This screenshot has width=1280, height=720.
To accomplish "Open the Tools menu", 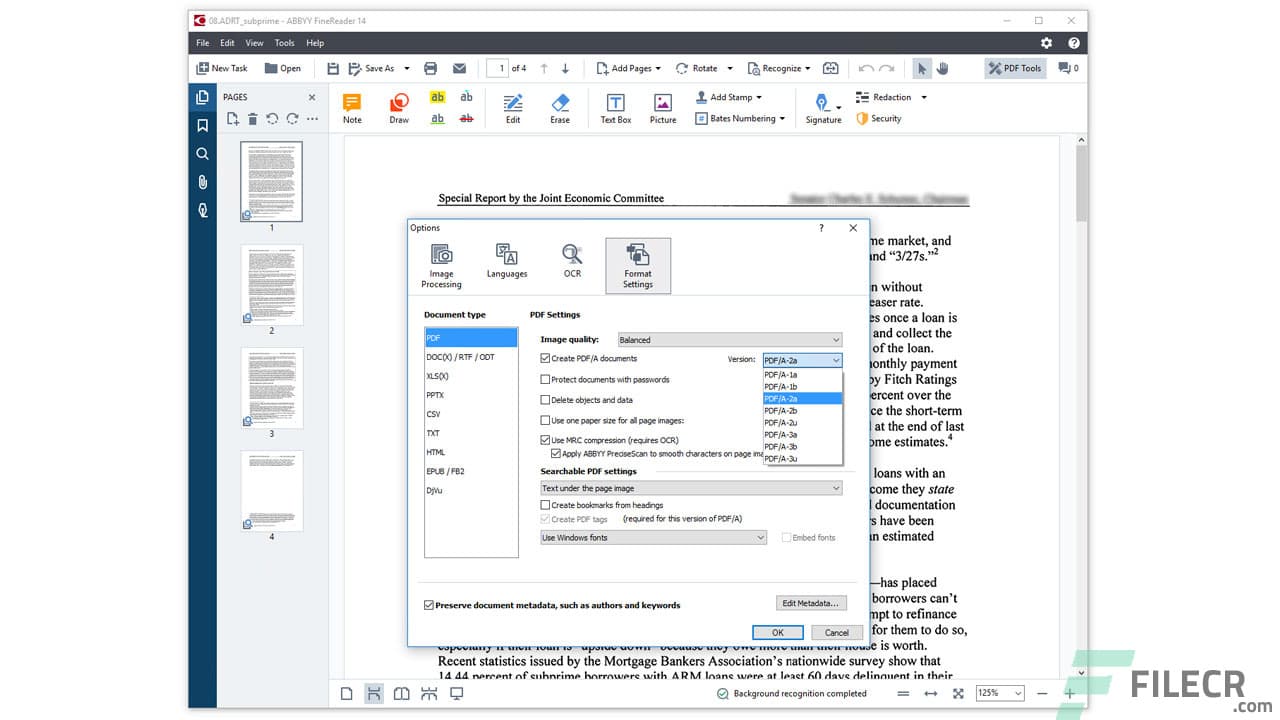I will (x=284, y=42).
